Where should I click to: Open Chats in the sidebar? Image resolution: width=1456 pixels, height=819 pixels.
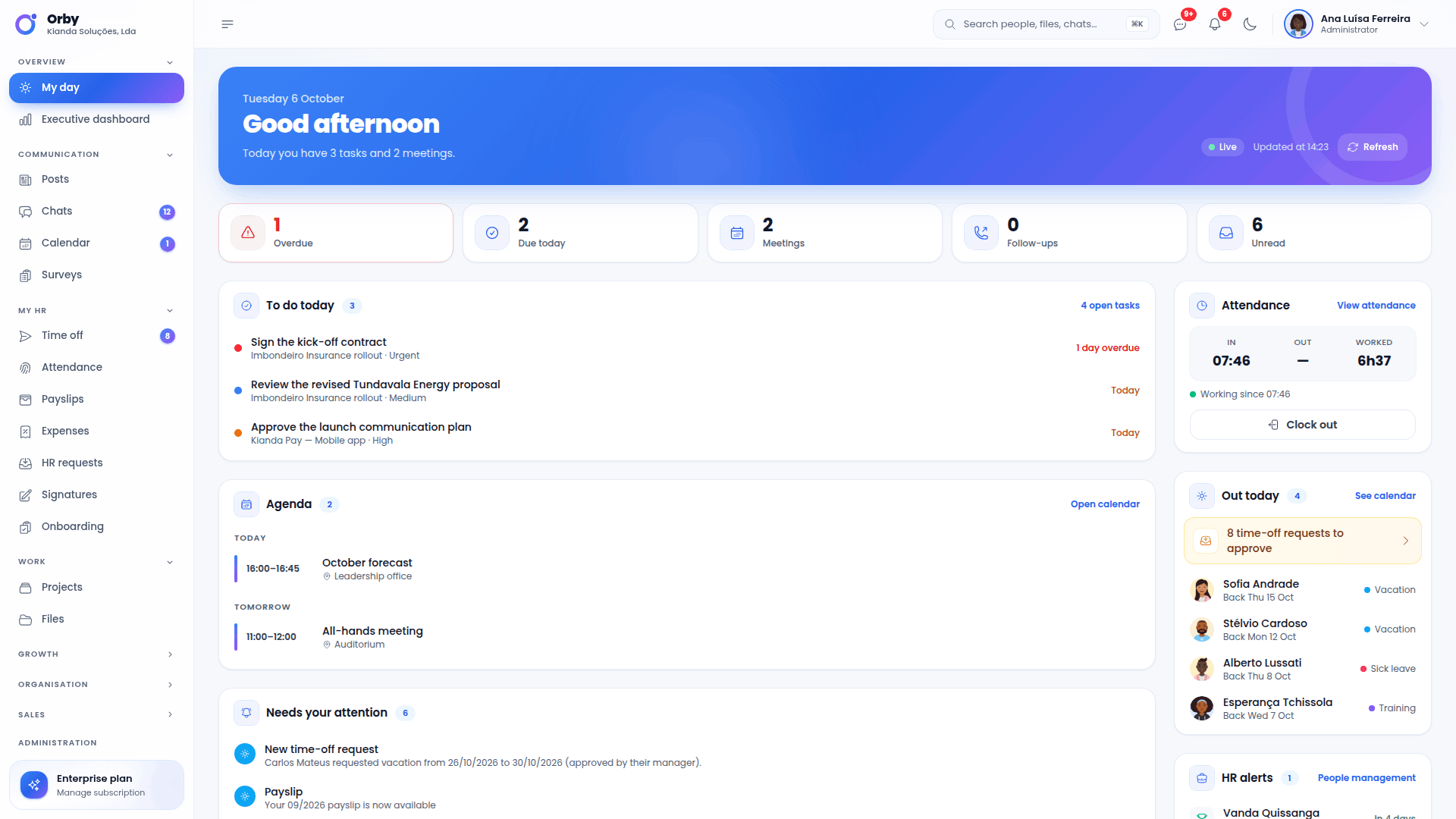96,212
